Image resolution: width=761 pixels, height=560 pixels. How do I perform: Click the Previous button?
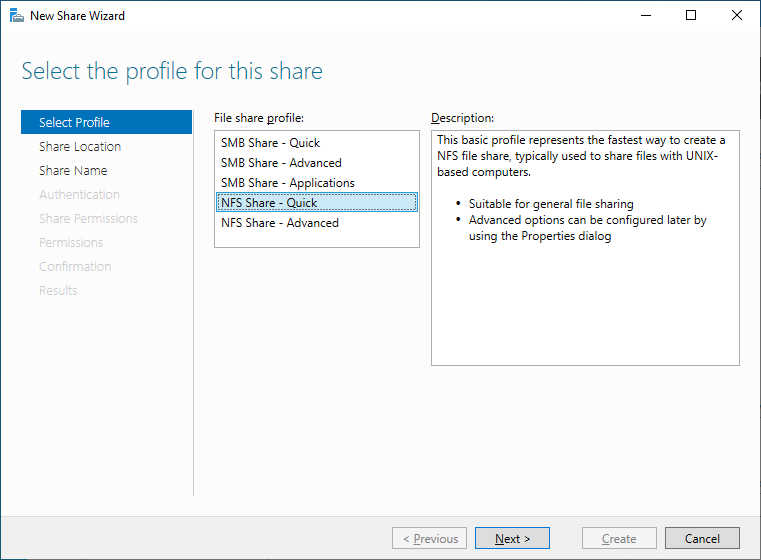tap(430, 538)
